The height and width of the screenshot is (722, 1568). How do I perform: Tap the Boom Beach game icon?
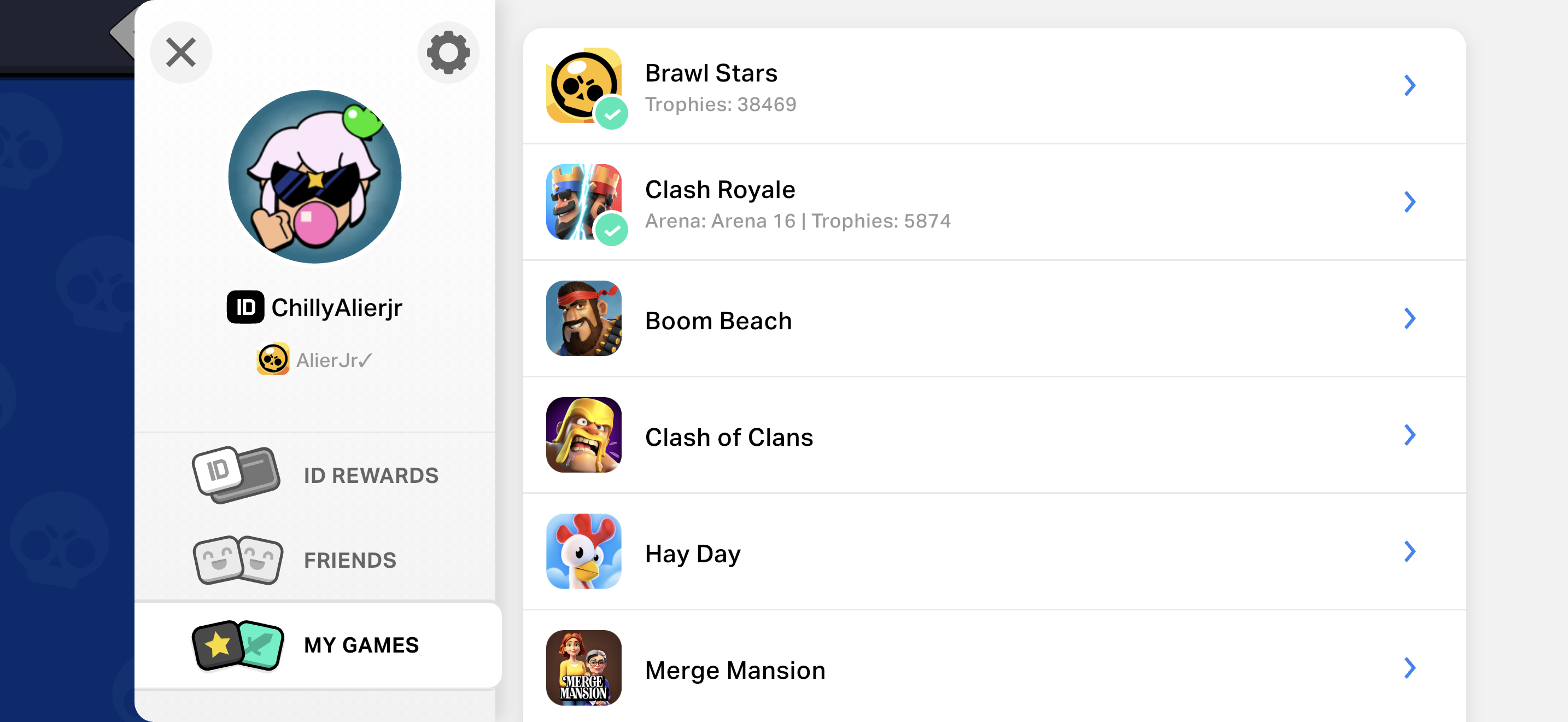point(584,318)
